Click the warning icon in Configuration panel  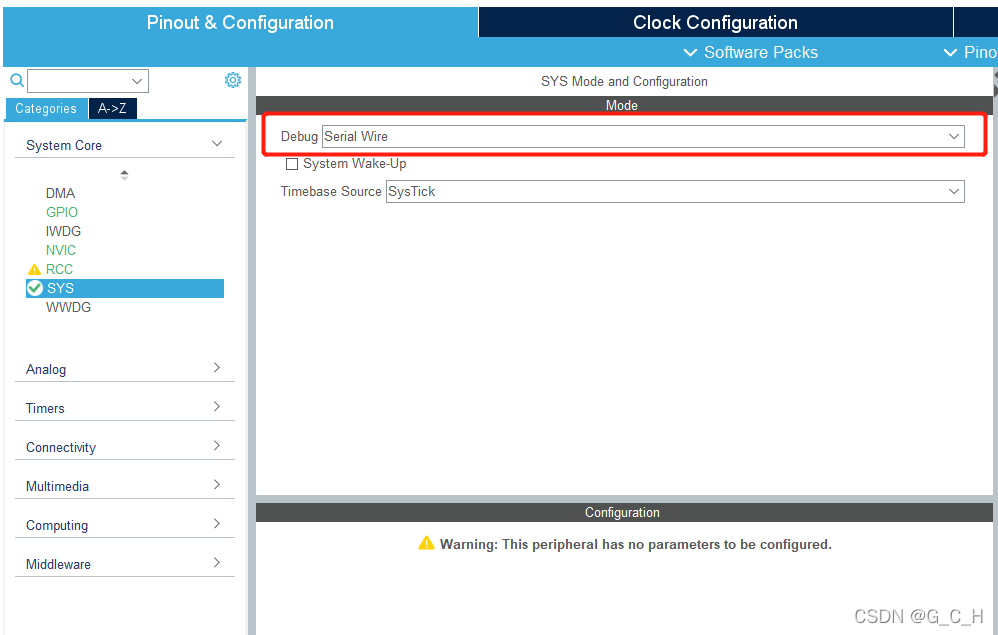tap(426, 543)
